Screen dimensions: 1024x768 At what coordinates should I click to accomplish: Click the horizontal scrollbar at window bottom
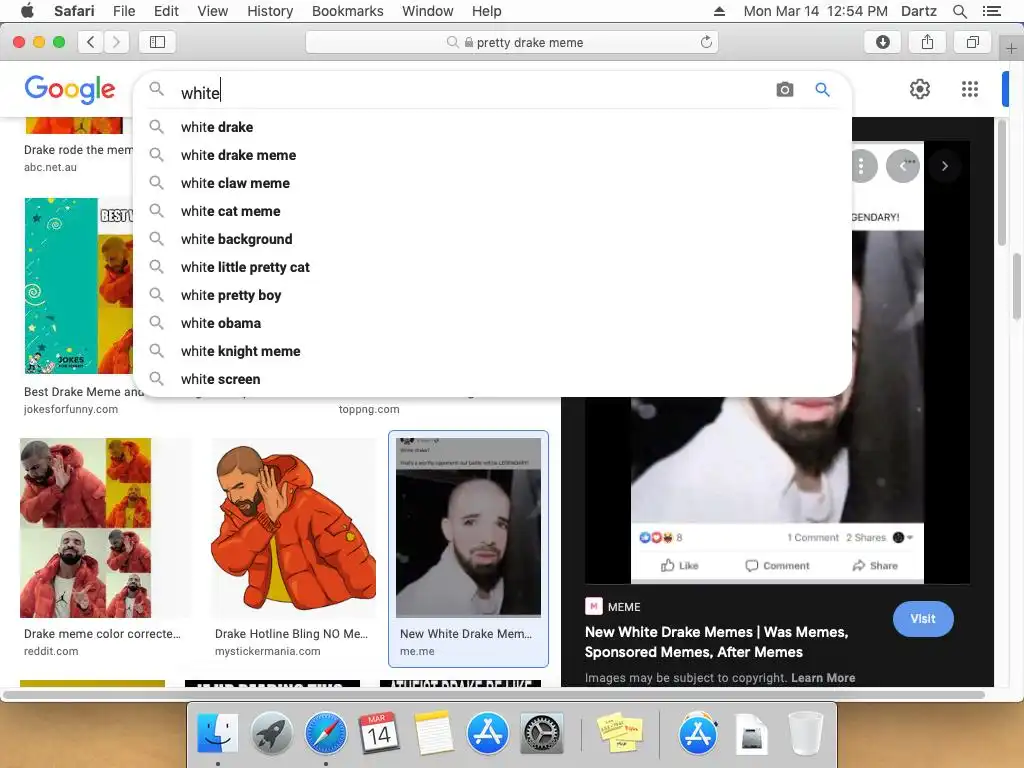(x=494, y=694)
